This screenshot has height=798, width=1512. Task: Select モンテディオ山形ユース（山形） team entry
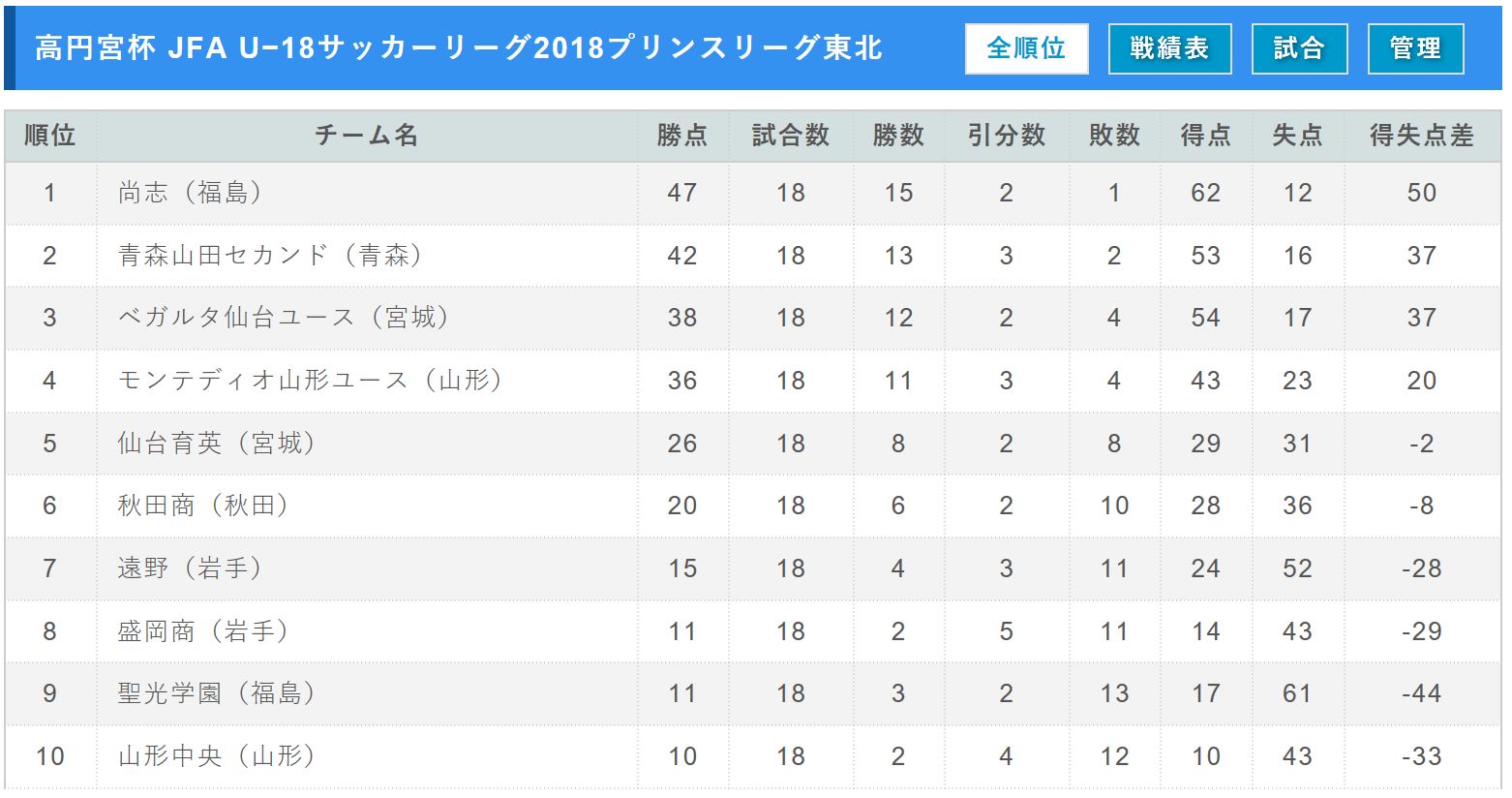pos(311,381)
